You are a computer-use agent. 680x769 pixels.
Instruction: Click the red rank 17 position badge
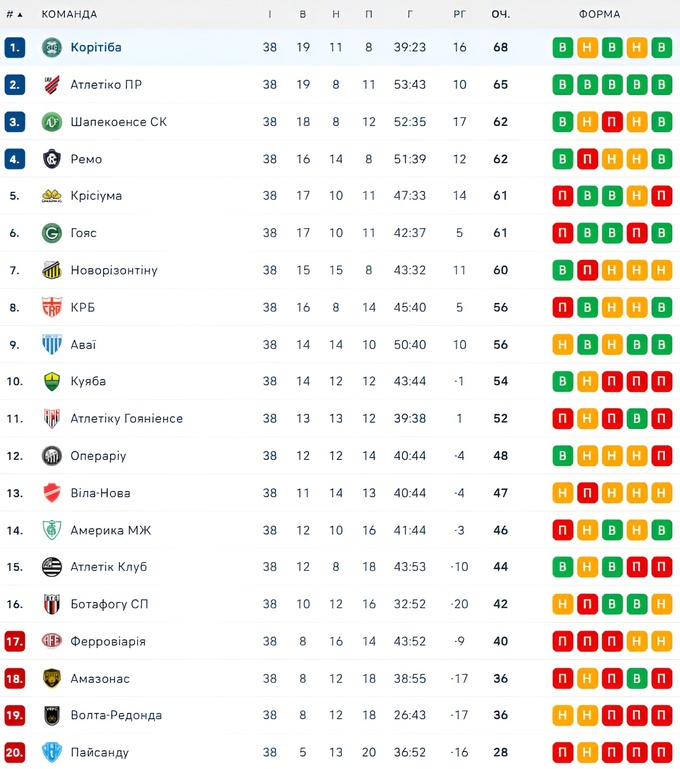point(14,641)
